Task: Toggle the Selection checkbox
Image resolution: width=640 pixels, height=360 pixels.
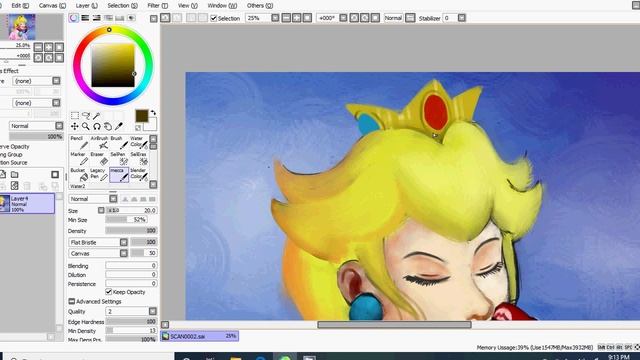Action: (213, 18)
